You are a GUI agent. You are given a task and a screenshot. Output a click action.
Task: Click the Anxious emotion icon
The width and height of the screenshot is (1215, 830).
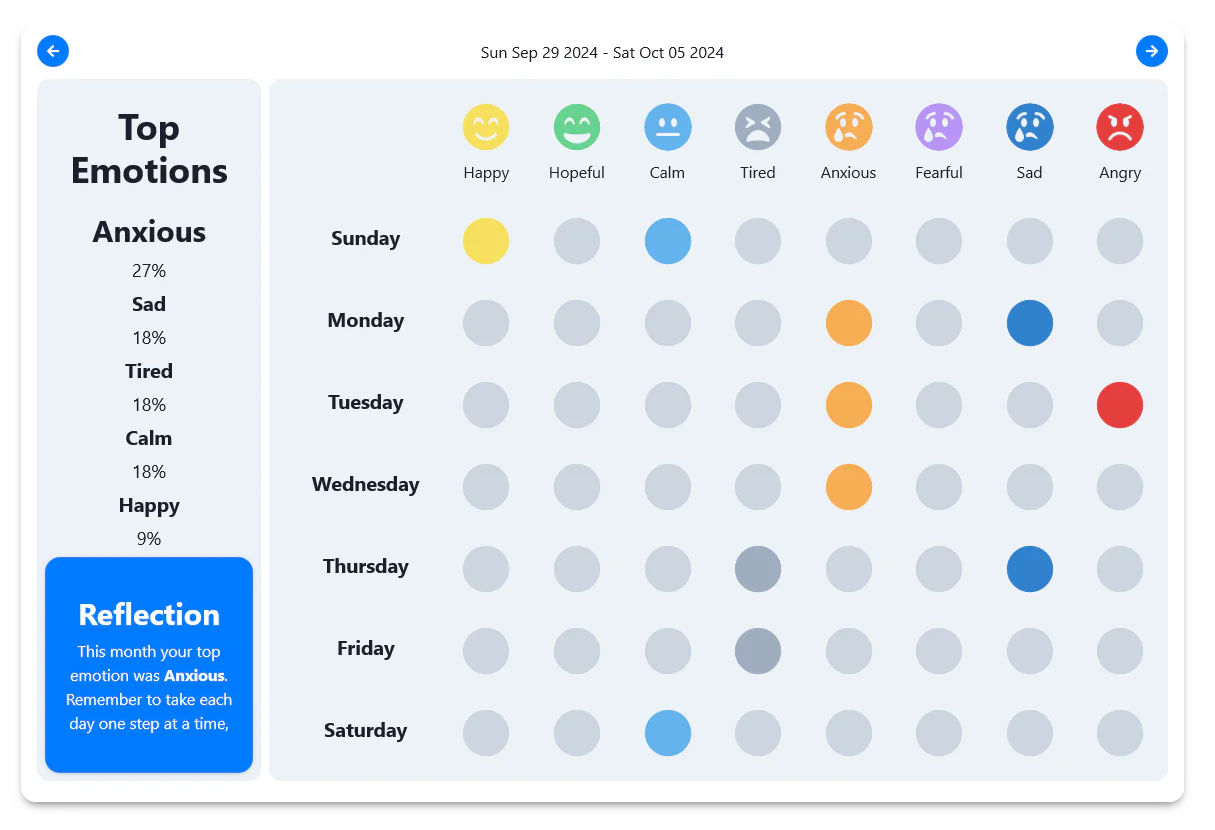[x=848, y=127]
